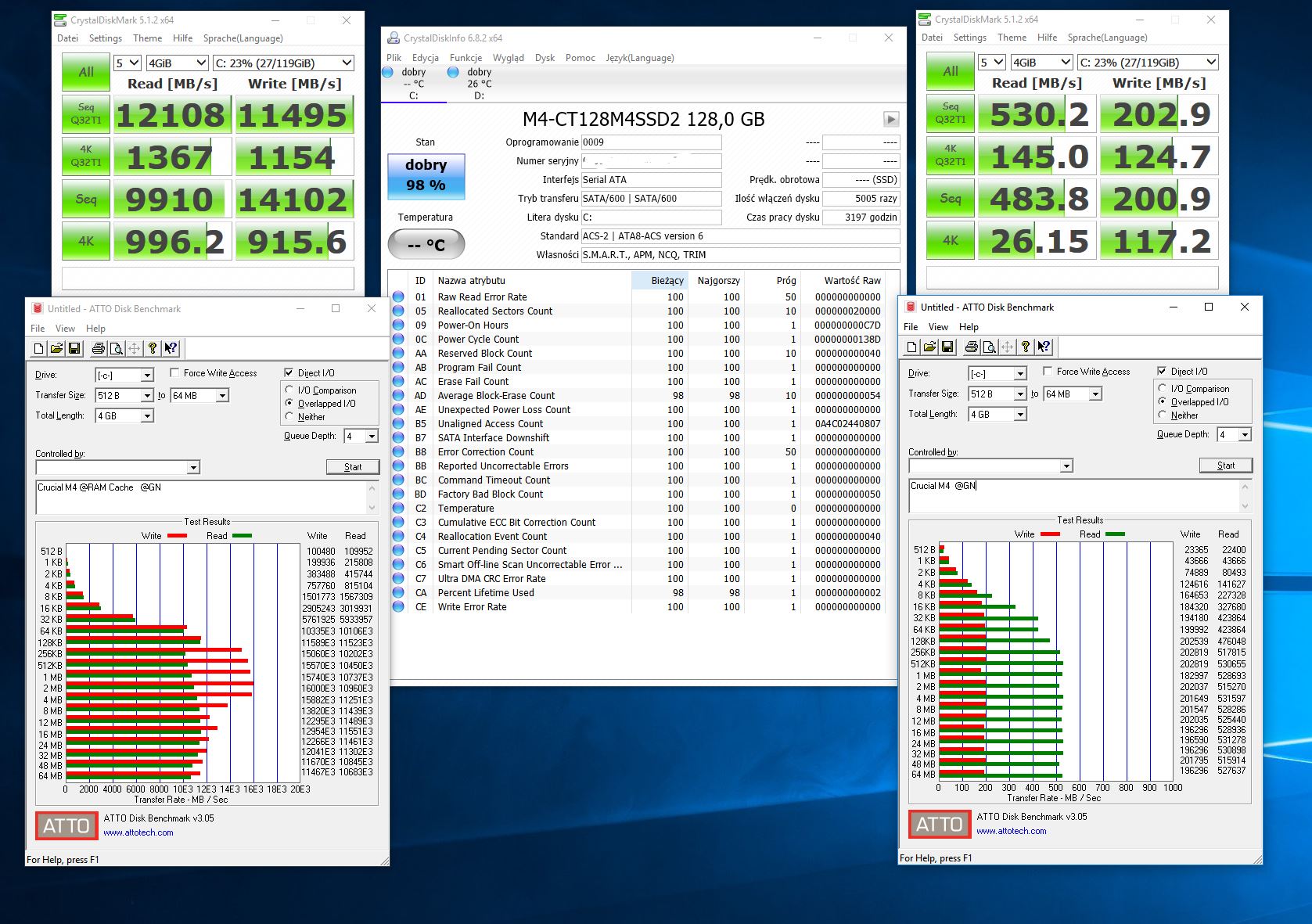Enable Force Write Access in left ATTO window

[175, 373]
